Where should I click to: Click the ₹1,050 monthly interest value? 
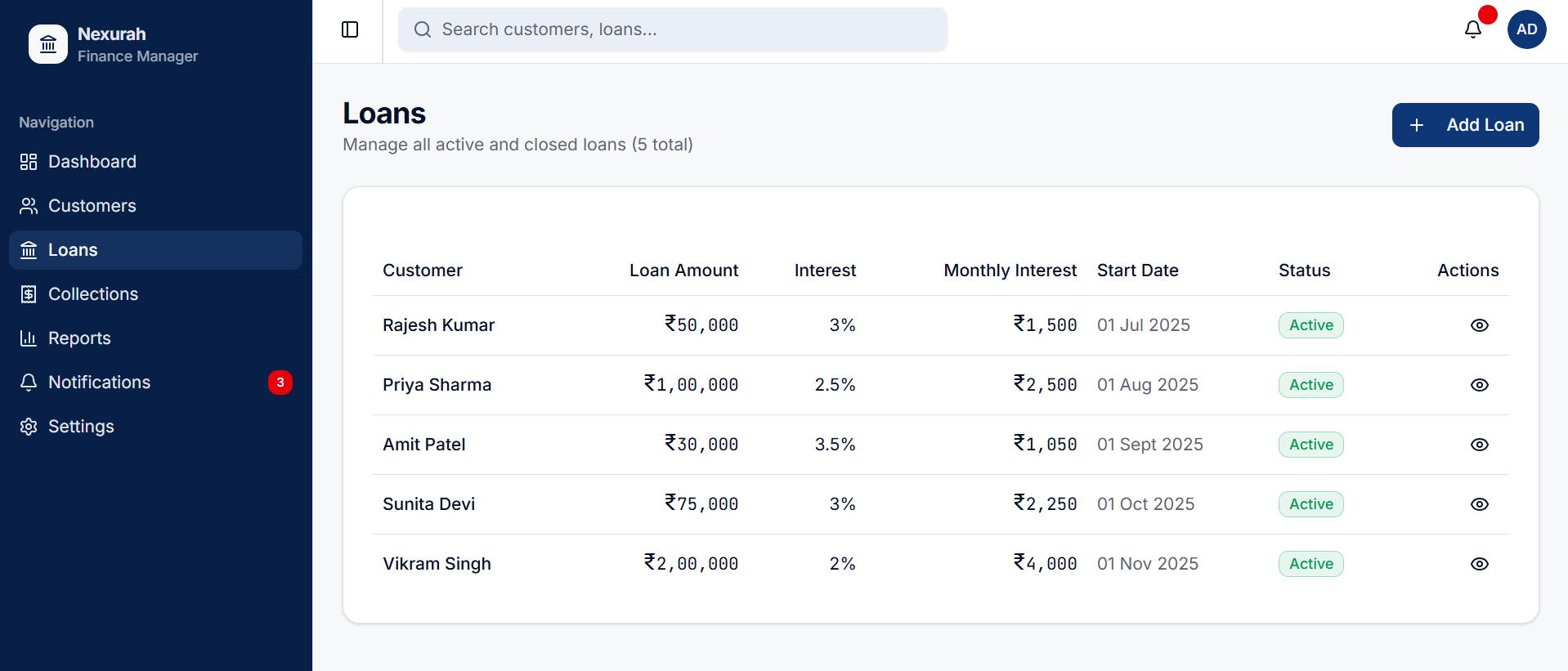coord(1045,445)
